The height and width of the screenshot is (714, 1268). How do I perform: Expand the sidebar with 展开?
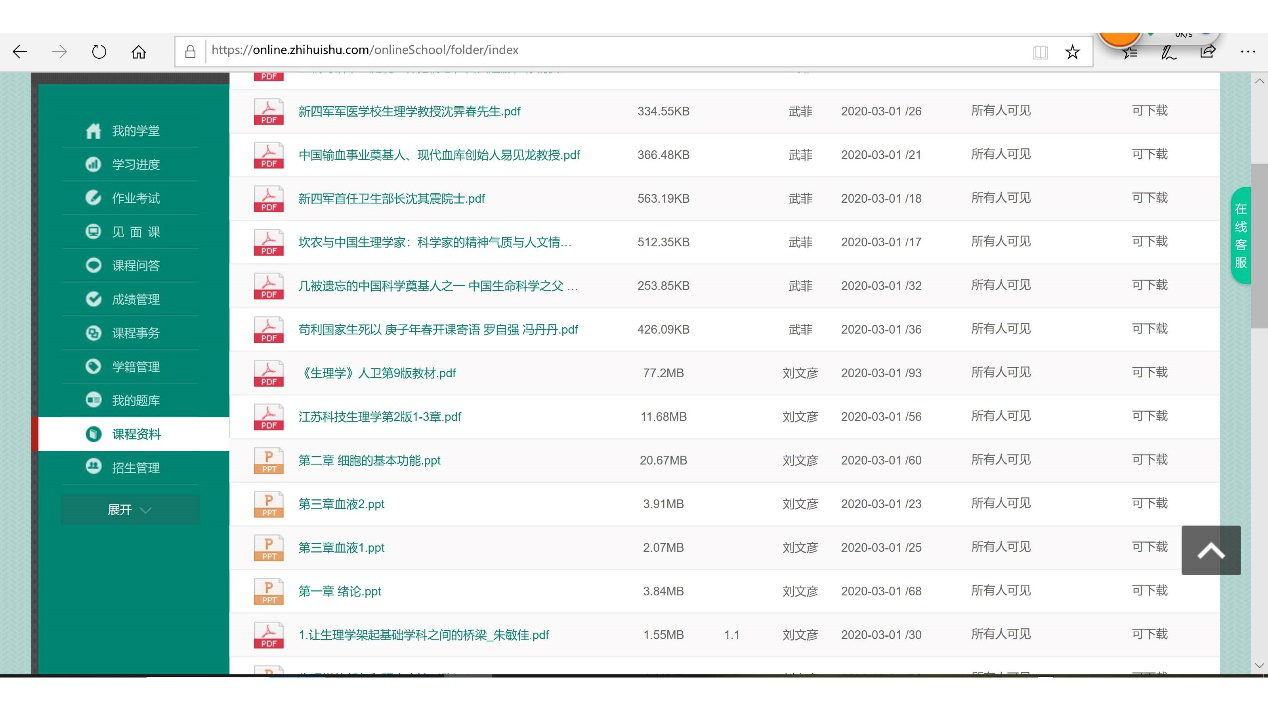(x=130, y=510)
